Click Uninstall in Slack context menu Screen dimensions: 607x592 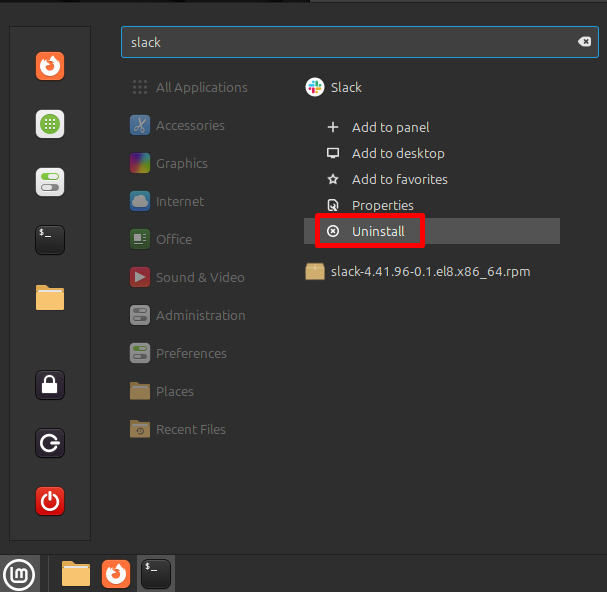pyautogui.click(x=432, y=231)
